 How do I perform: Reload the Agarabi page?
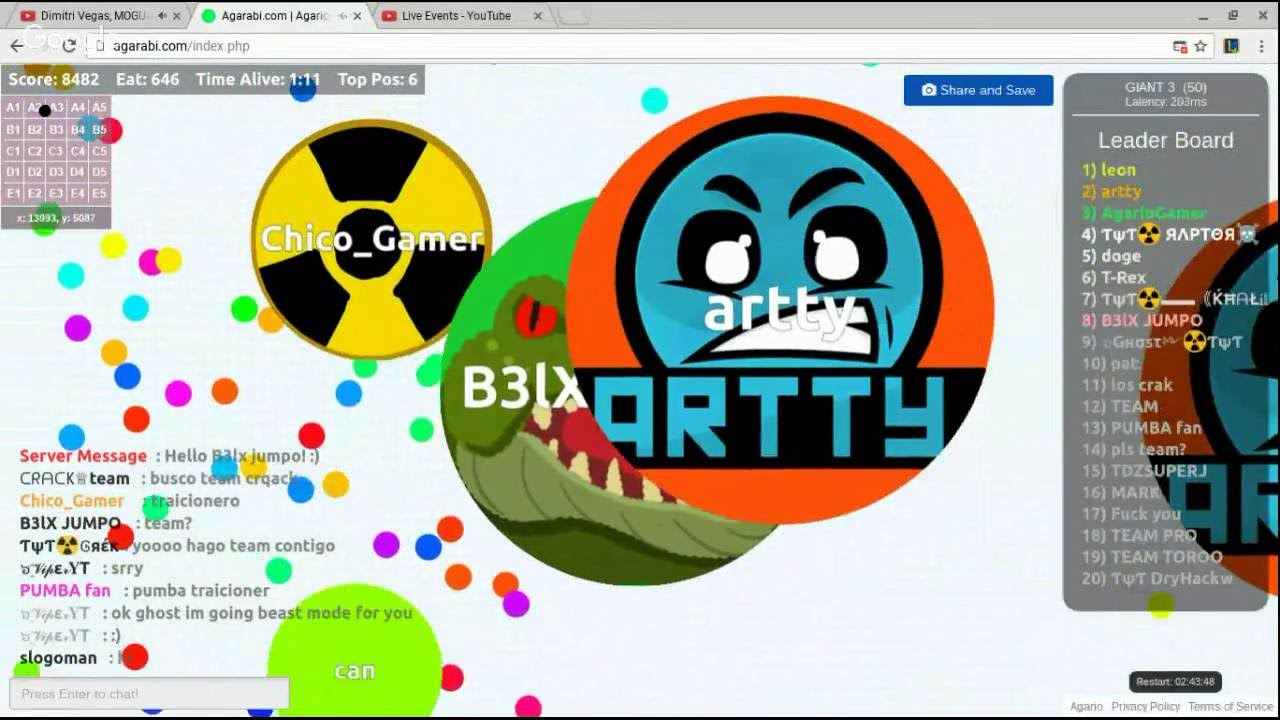click(69, 46)
